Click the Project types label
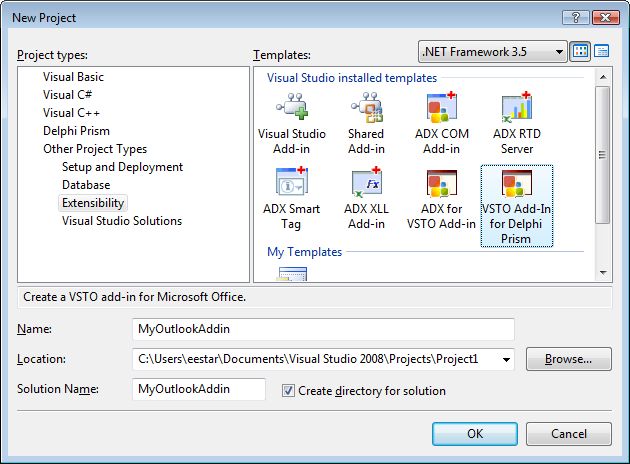 (52, 55)
